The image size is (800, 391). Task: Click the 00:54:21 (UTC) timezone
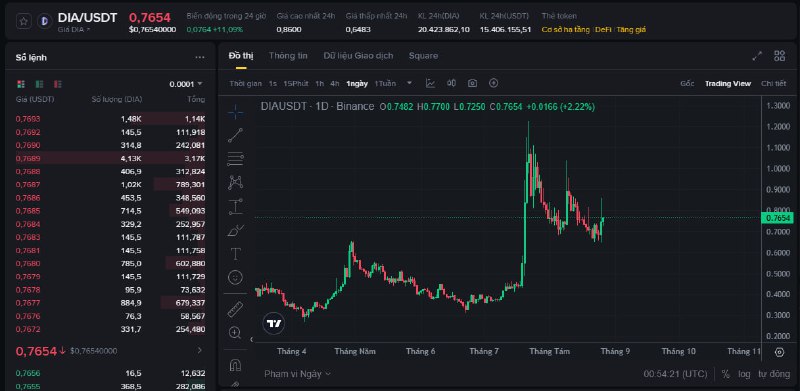675,374
